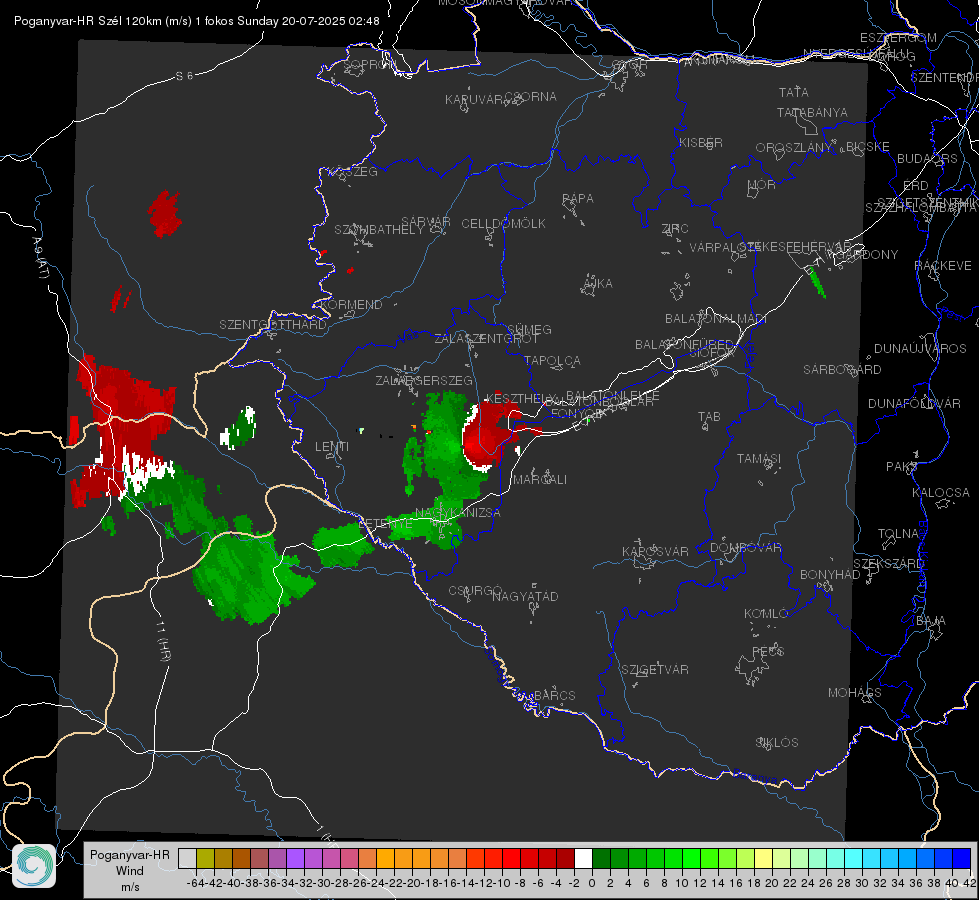This screenshot has width=979, height=900.
Task: Select the MÓR label
Action: coord(762,184)
